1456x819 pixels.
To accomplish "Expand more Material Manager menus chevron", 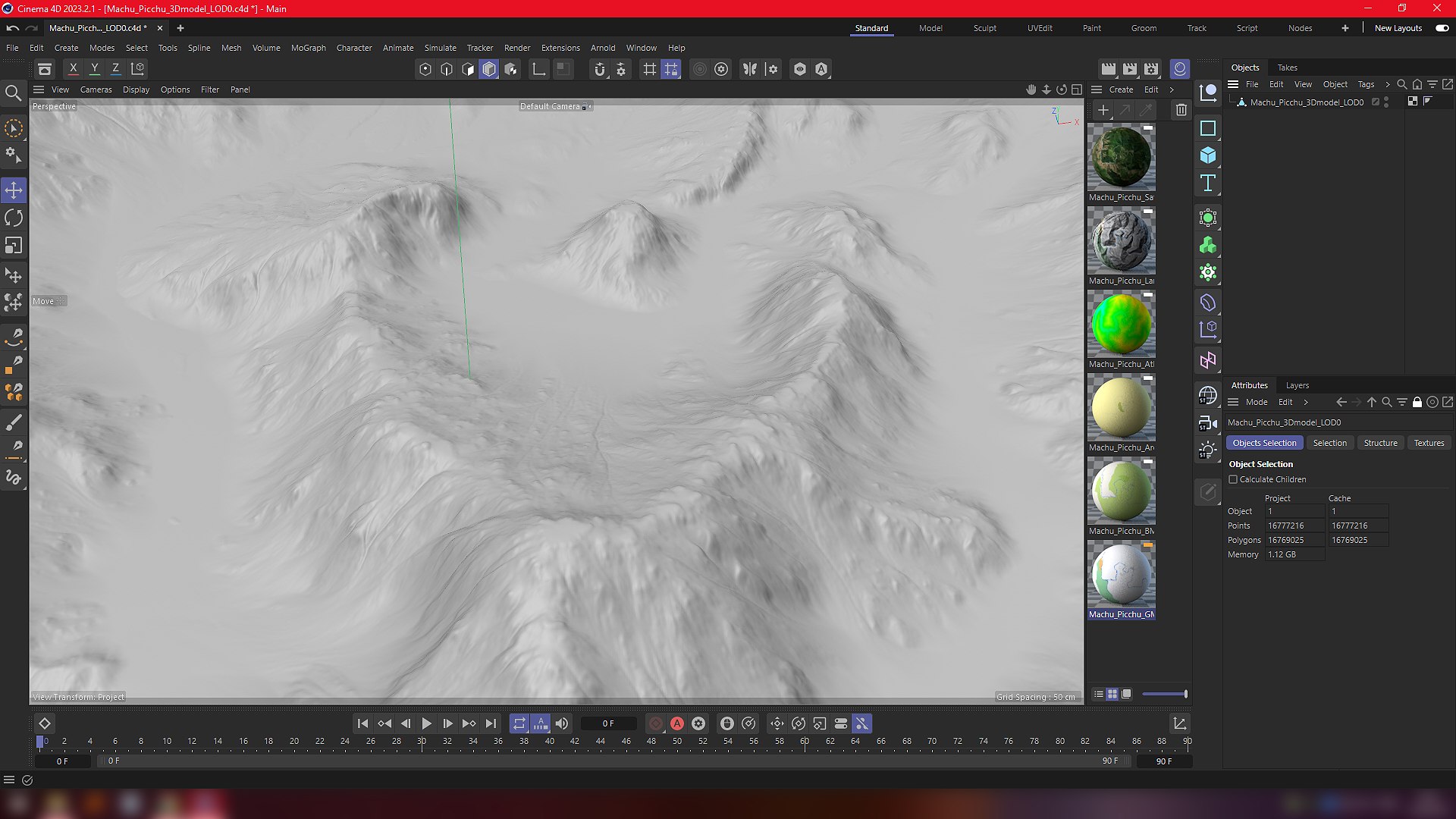I will [1172, 89].
